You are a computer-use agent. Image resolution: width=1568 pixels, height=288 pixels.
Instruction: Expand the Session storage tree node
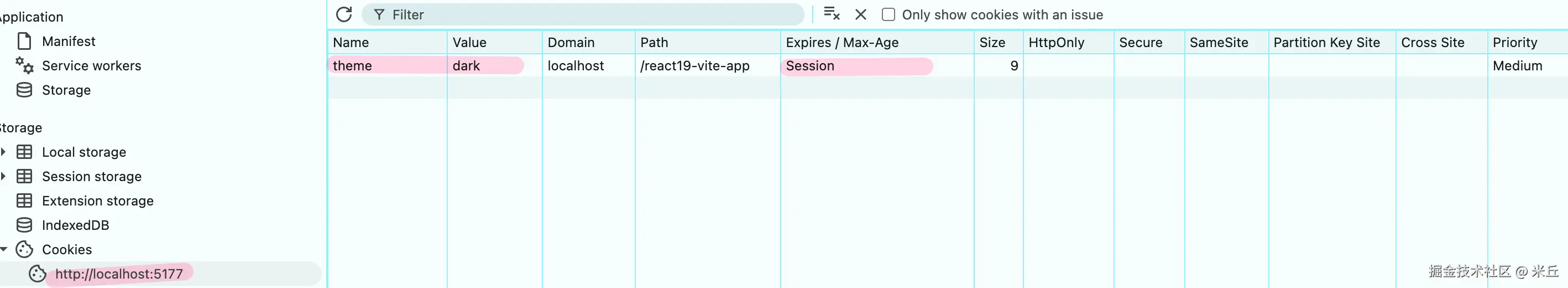point(4,176)
